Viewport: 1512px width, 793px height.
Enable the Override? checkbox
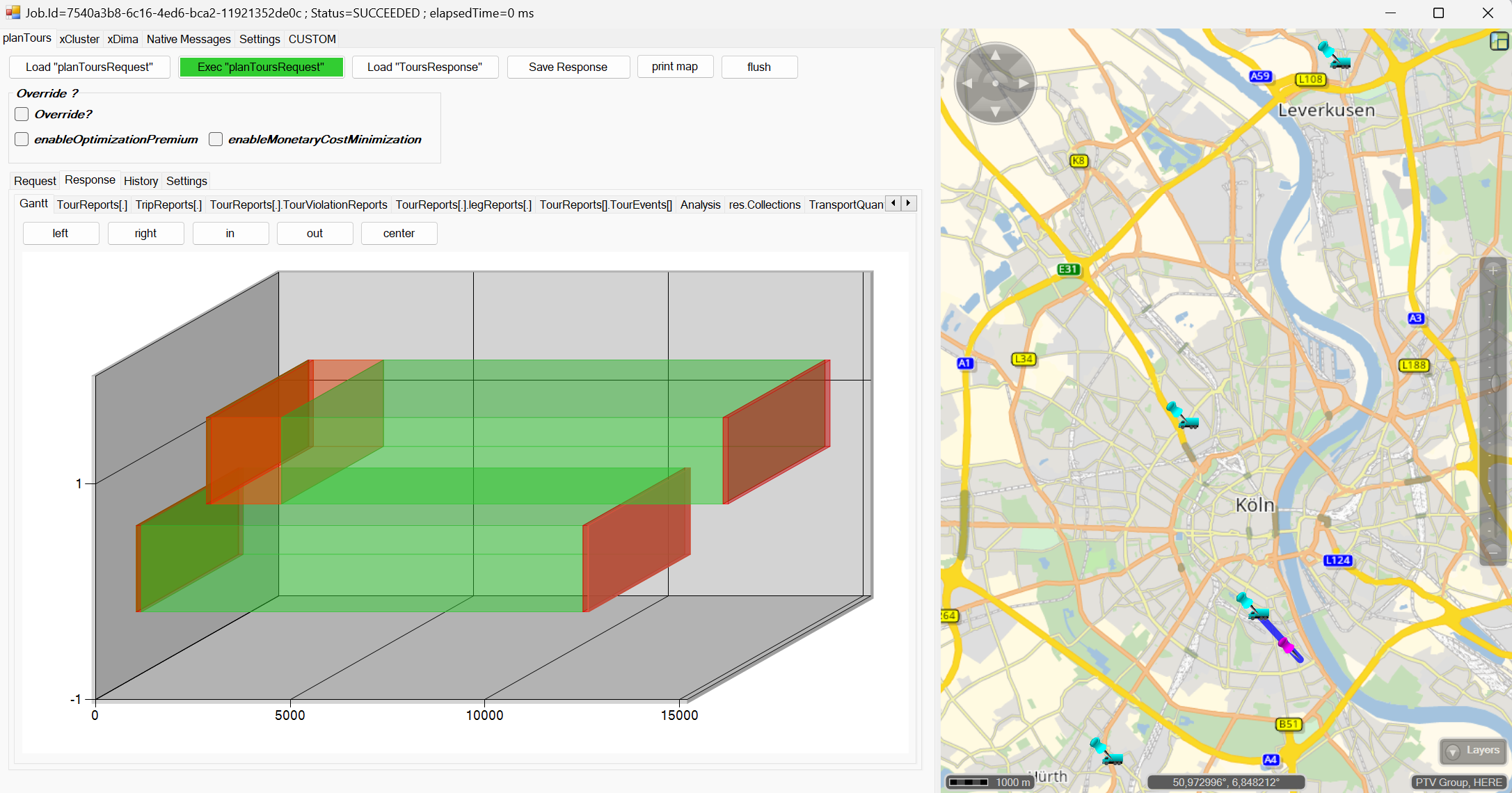[22, 114]
